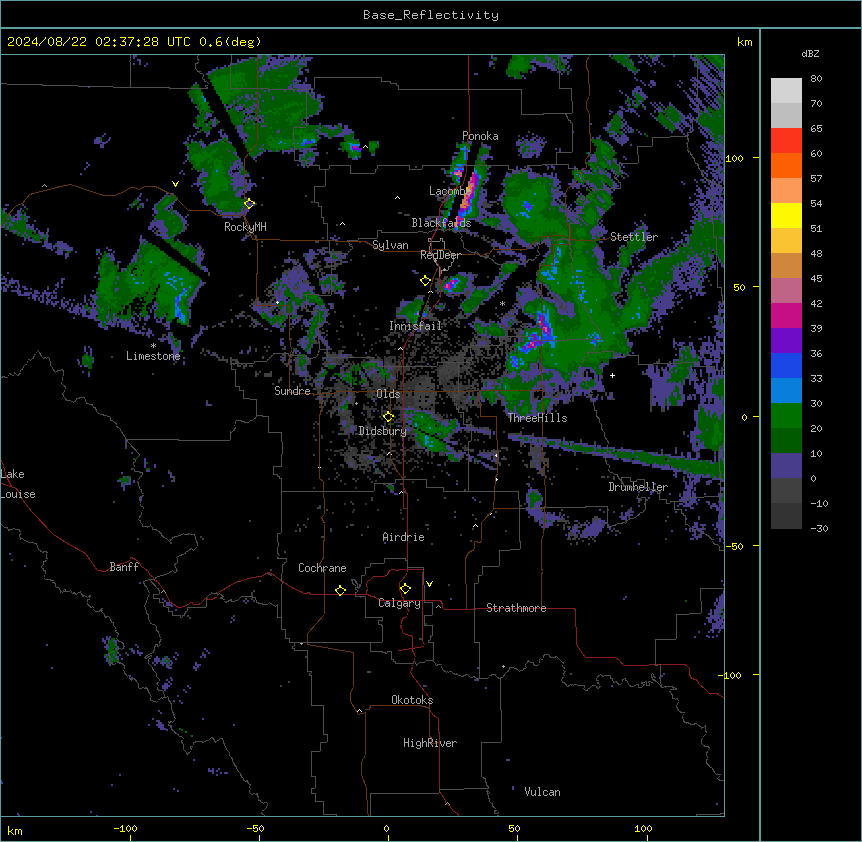Select the Drumheller city label
Viewport: 862px width, 842px height.
point(638,487)
